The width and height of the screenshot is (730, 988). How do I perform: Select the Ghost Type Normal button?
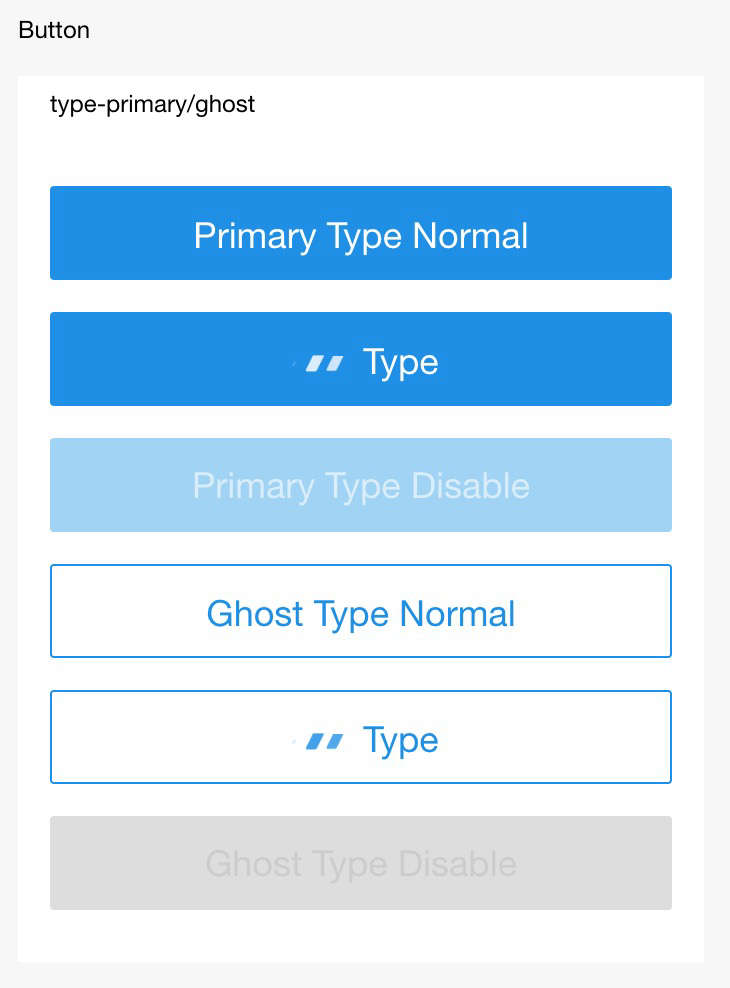360,611
